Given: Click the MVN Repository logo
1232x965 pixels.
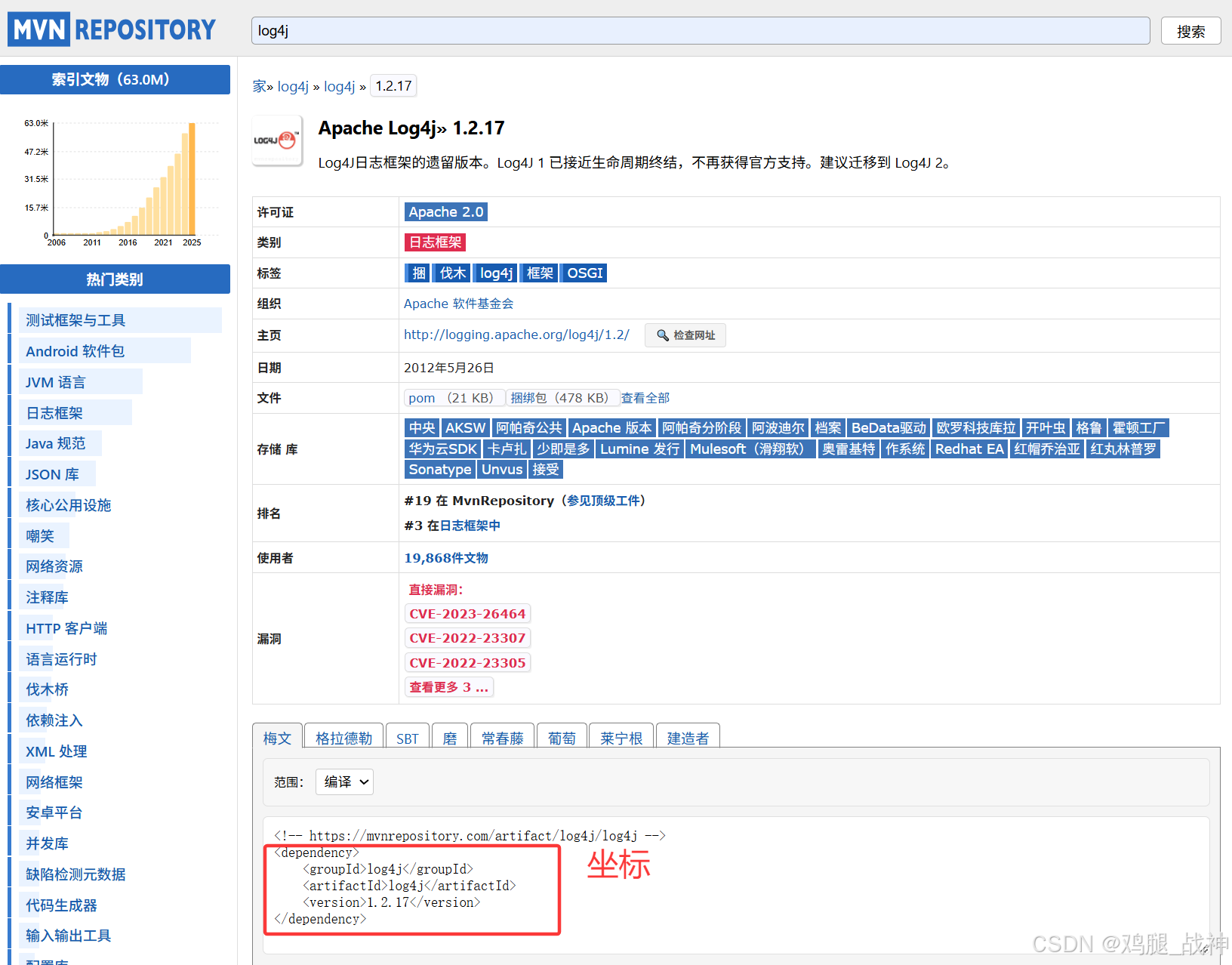Looking at the screenshot, I should coord(112,29).
